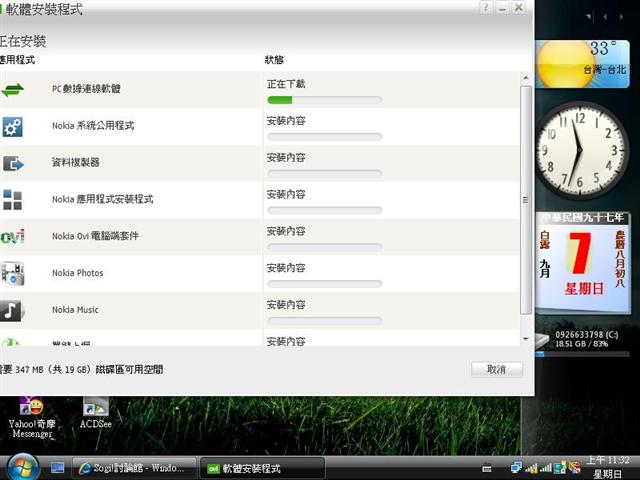Select the Nokia Ovi 電腦端套件 row label
The width and height of the screenshot is (640, 480).
(x=95, y=236)
